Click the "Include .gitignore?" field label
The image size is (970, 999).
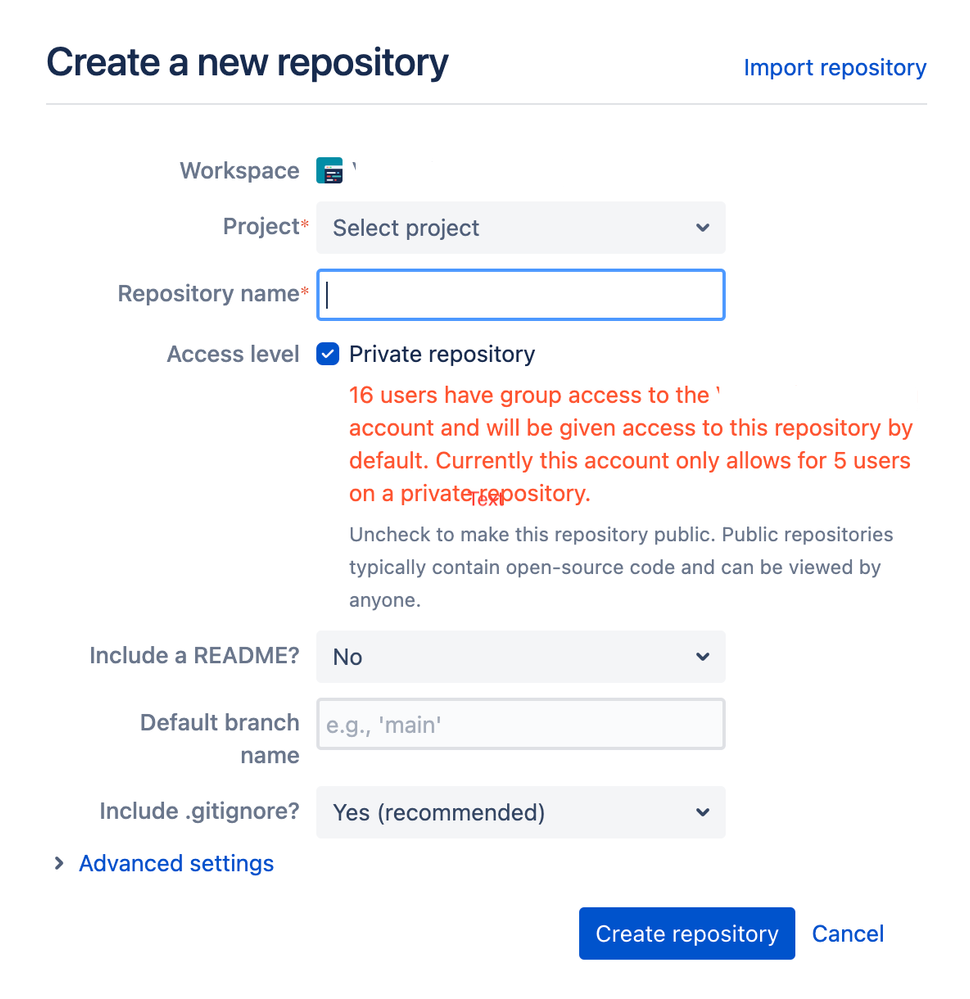[x=199, y=811]
